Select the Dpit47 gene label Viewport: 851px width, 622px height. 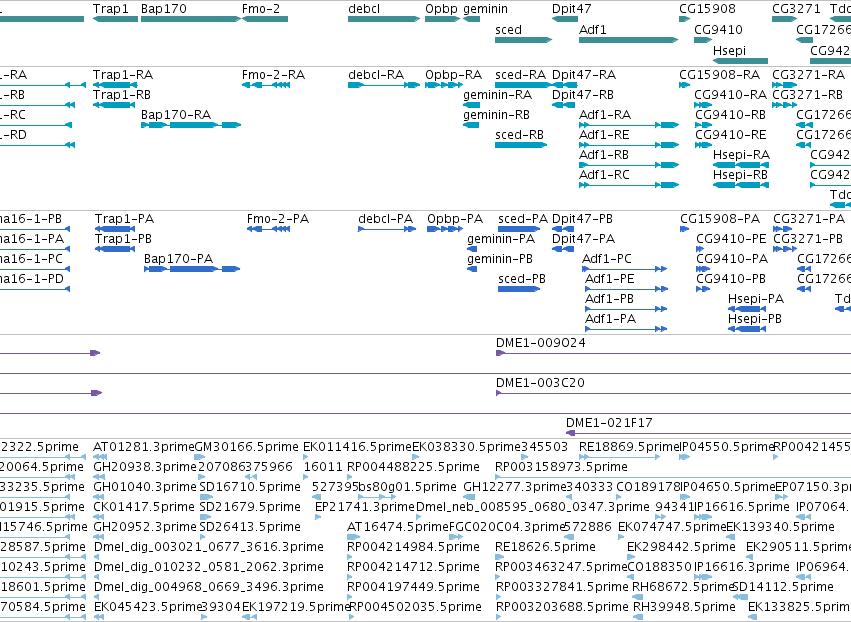click(571, 9)
